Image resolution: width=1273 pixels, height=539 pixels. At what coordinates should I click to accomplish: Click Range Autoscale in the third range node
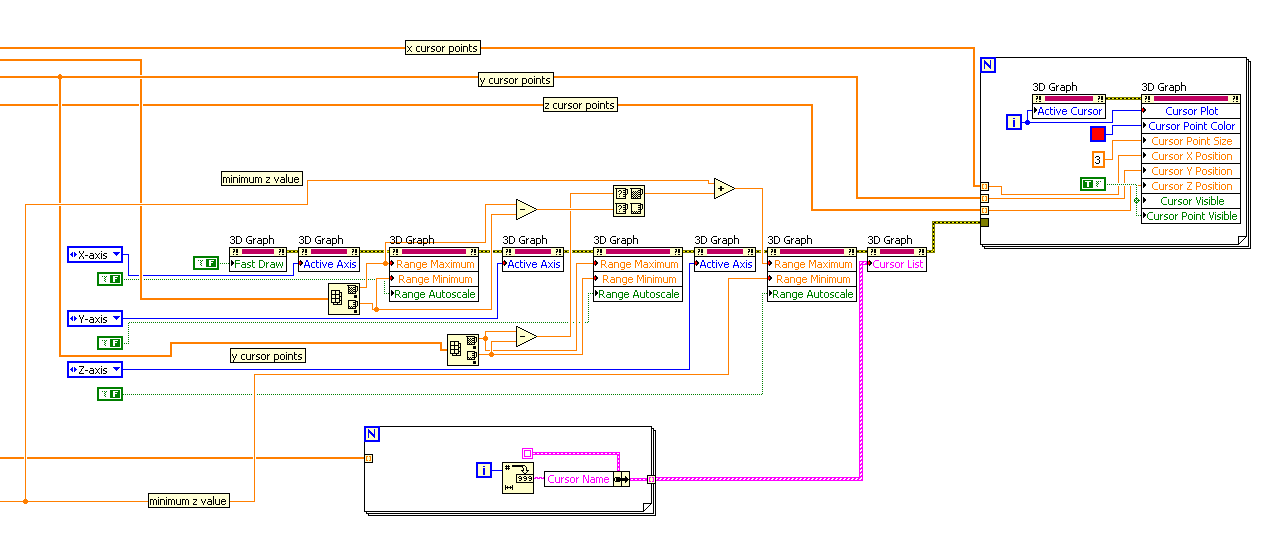click(812, 294)
